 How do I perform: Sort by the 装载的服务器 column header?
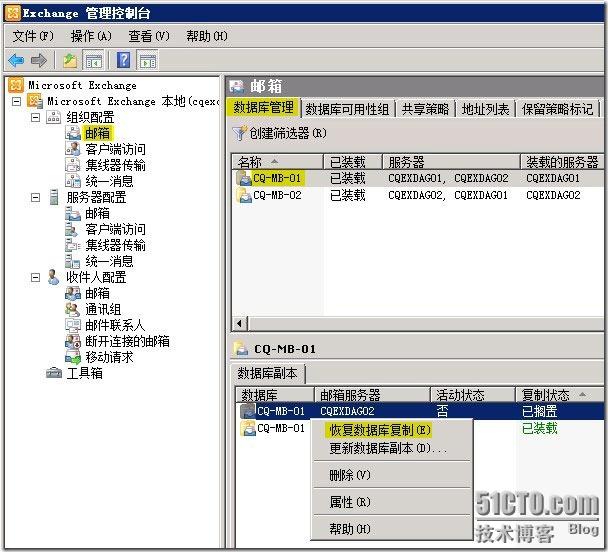[x=562, y=162]
